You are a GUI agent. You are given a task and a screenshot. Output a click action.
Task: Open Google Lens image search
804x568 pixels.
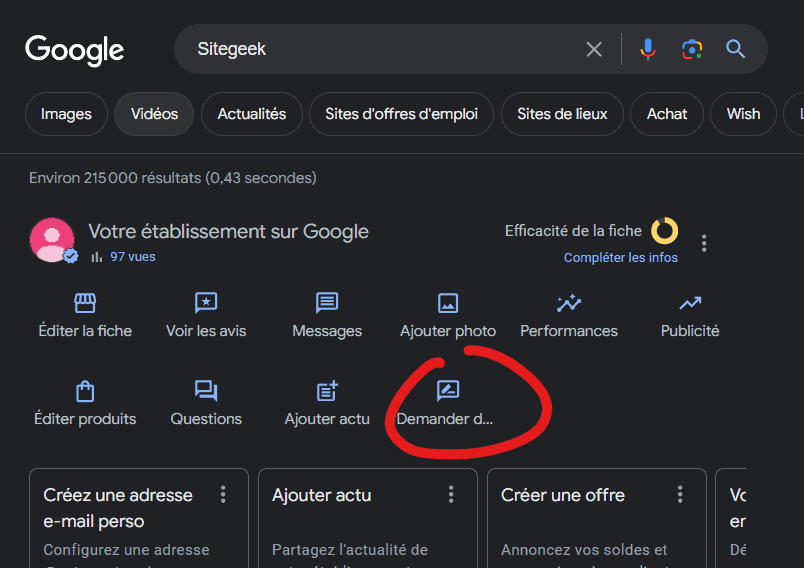pyautogui.click(x=692, y=49)
